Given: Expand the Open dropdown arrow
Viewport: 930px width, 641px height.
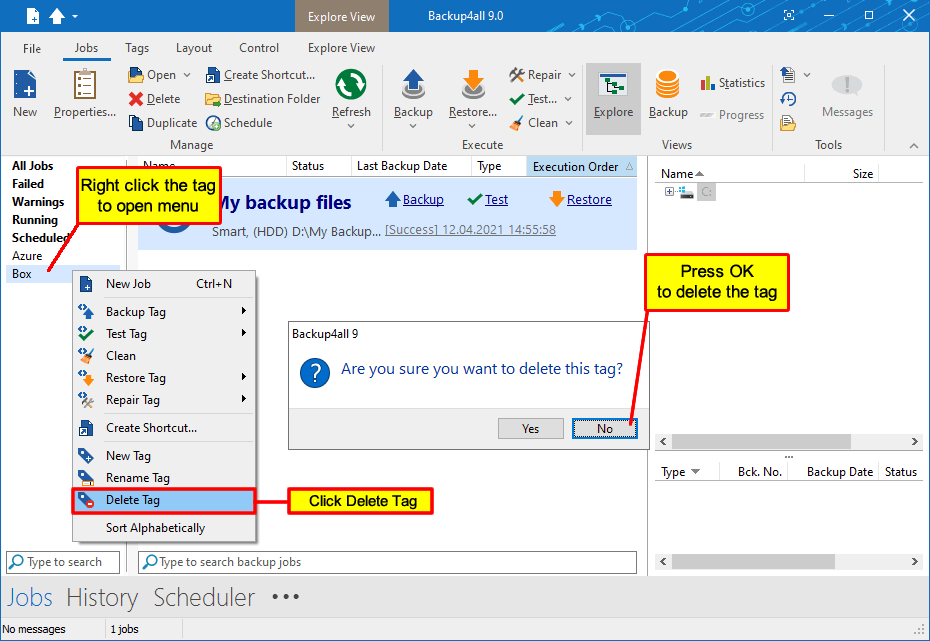Looking at the screenshot, I should [x=187, y=75].
